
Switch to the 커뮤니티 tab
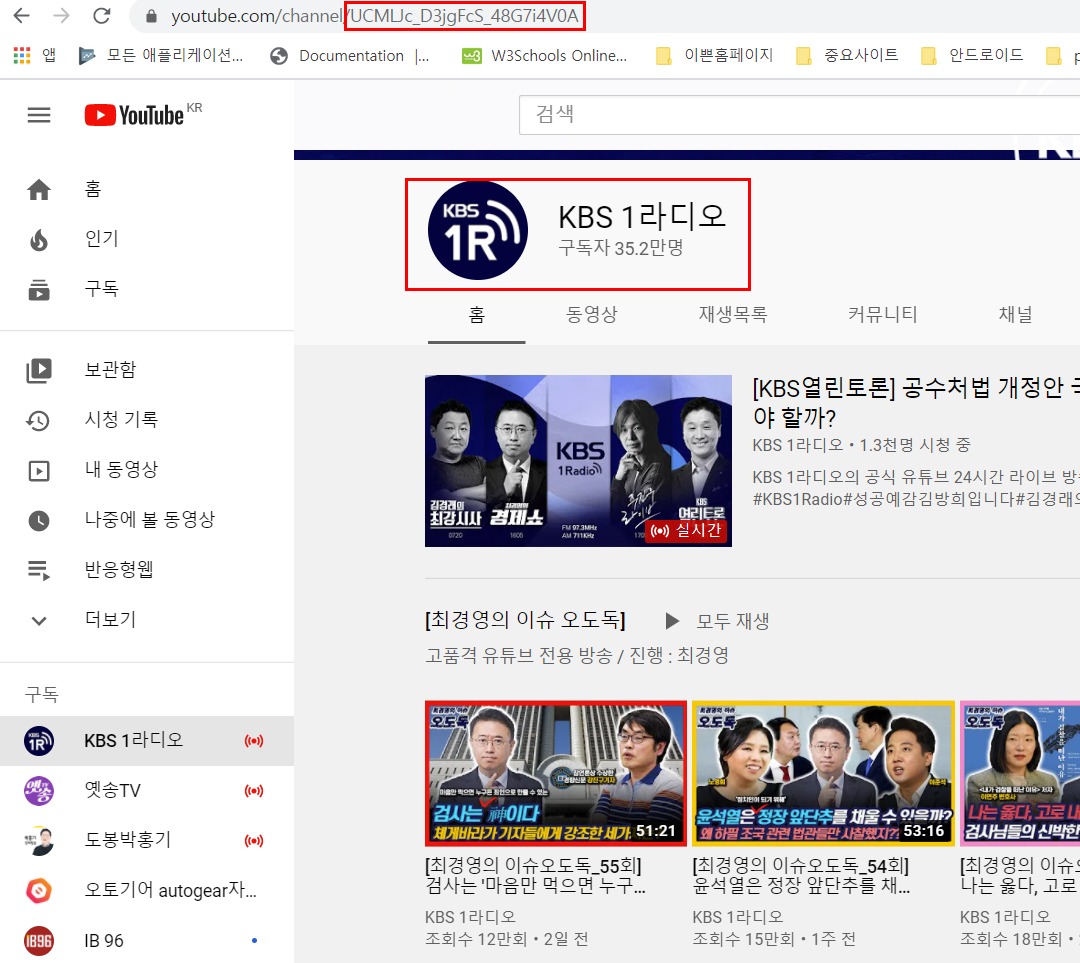882,315
